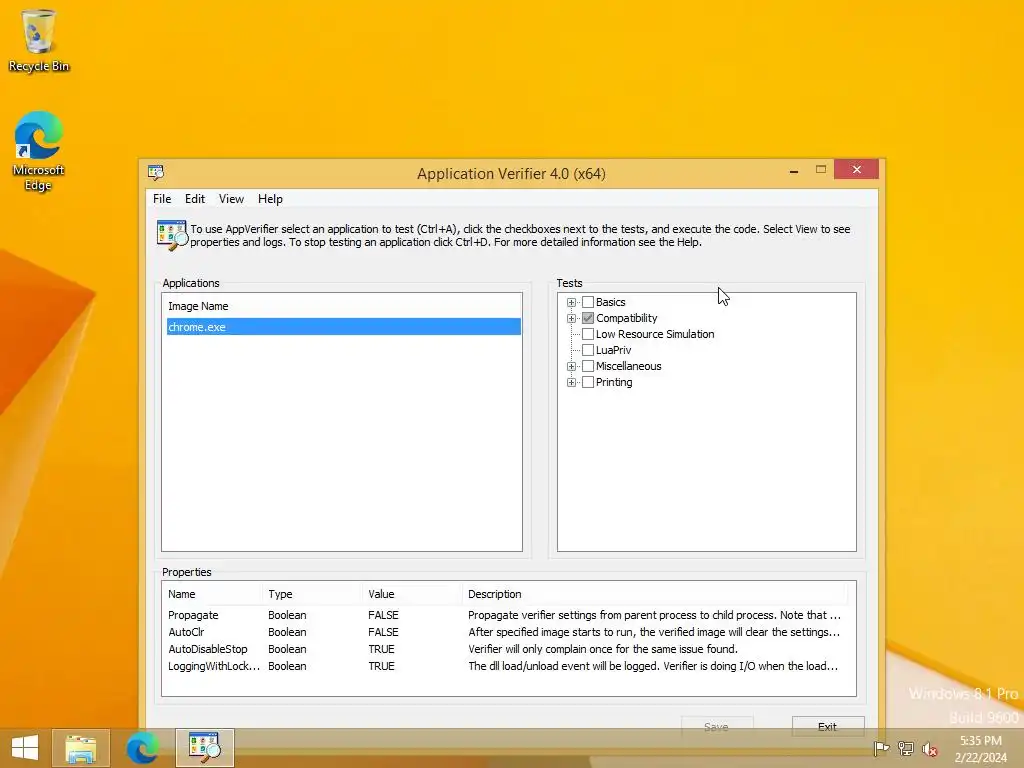The width and height of the screenshot is (1024, 768).
Task: Click the Low Resource Simulation label
Action: pyautogui.click(x=655, y=334)
